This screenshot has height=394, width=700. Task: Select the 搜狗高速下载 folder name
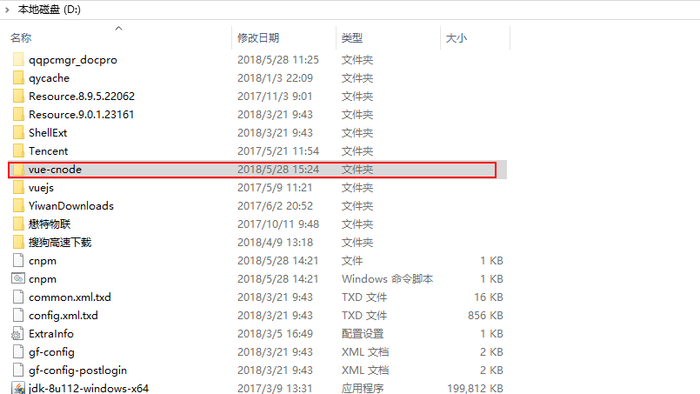click(x=60, y=242)
